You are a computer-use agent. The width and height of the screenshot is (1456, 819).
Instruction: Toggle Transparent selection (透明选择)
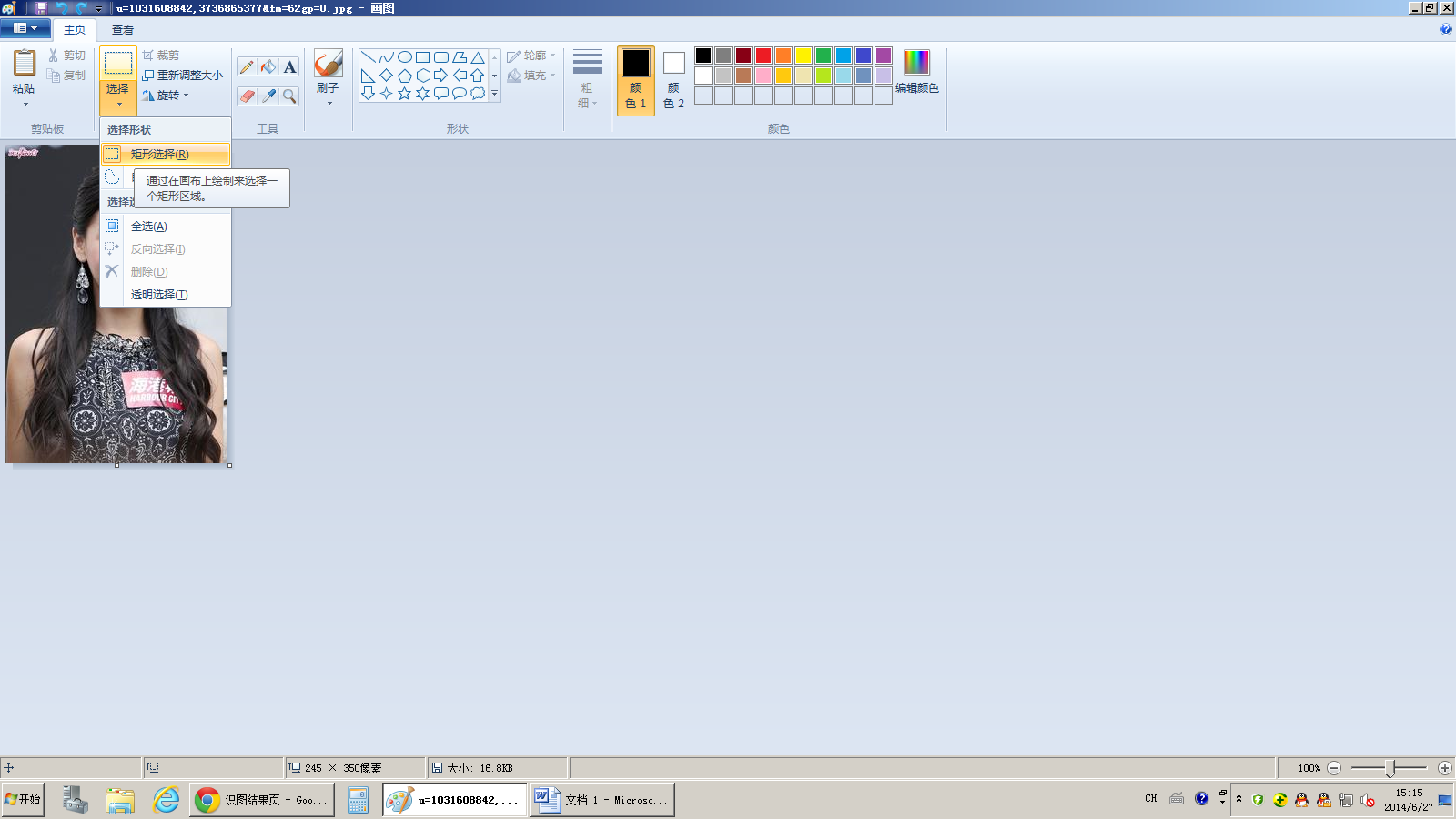click(166, 295)
